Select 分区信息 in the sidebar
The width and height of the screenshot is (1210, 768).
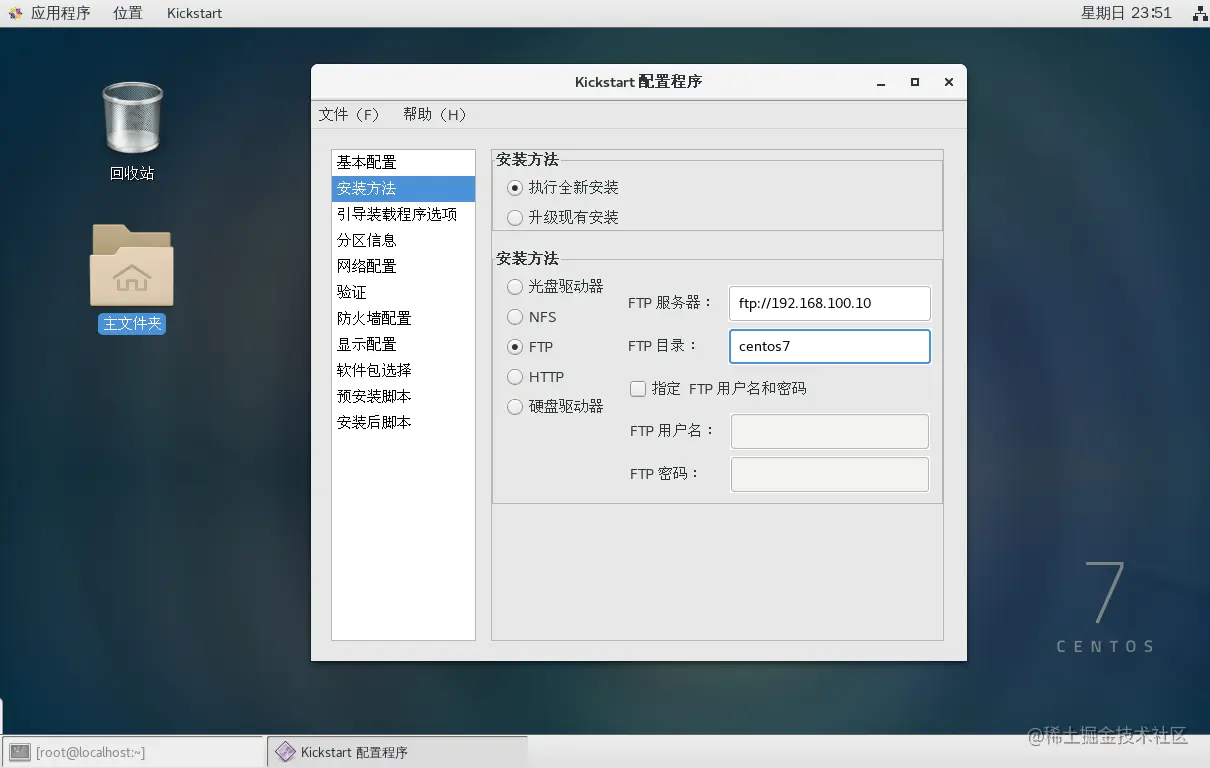pos(403,240)
